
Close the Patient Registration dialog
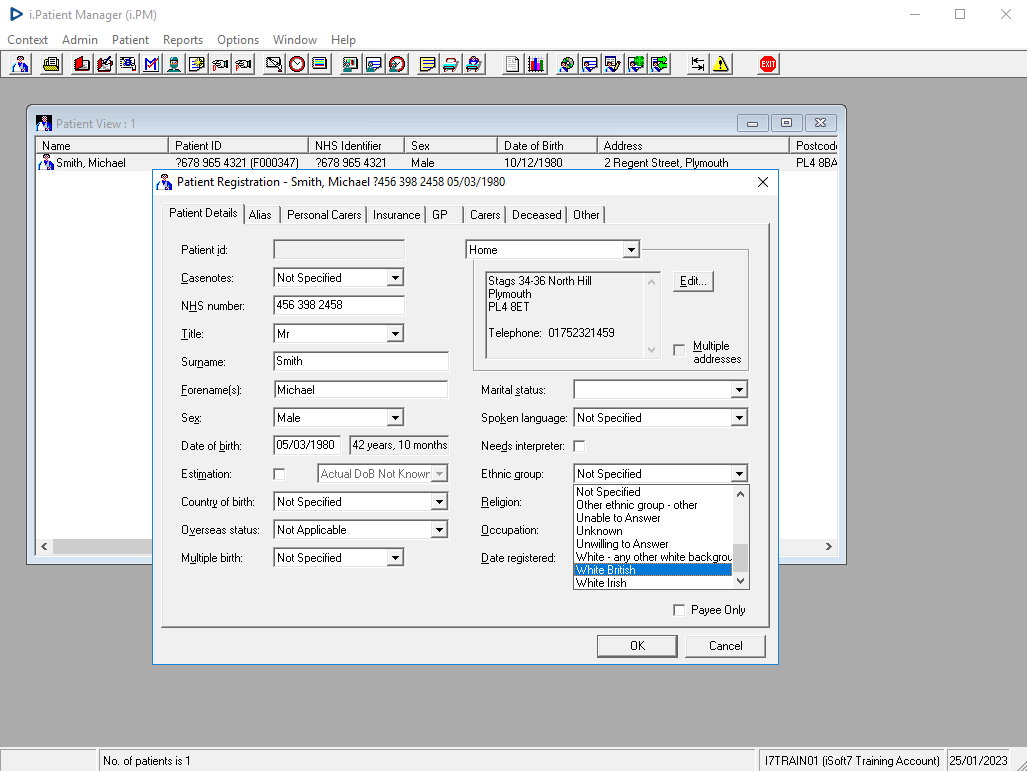(x=763, y=182)
